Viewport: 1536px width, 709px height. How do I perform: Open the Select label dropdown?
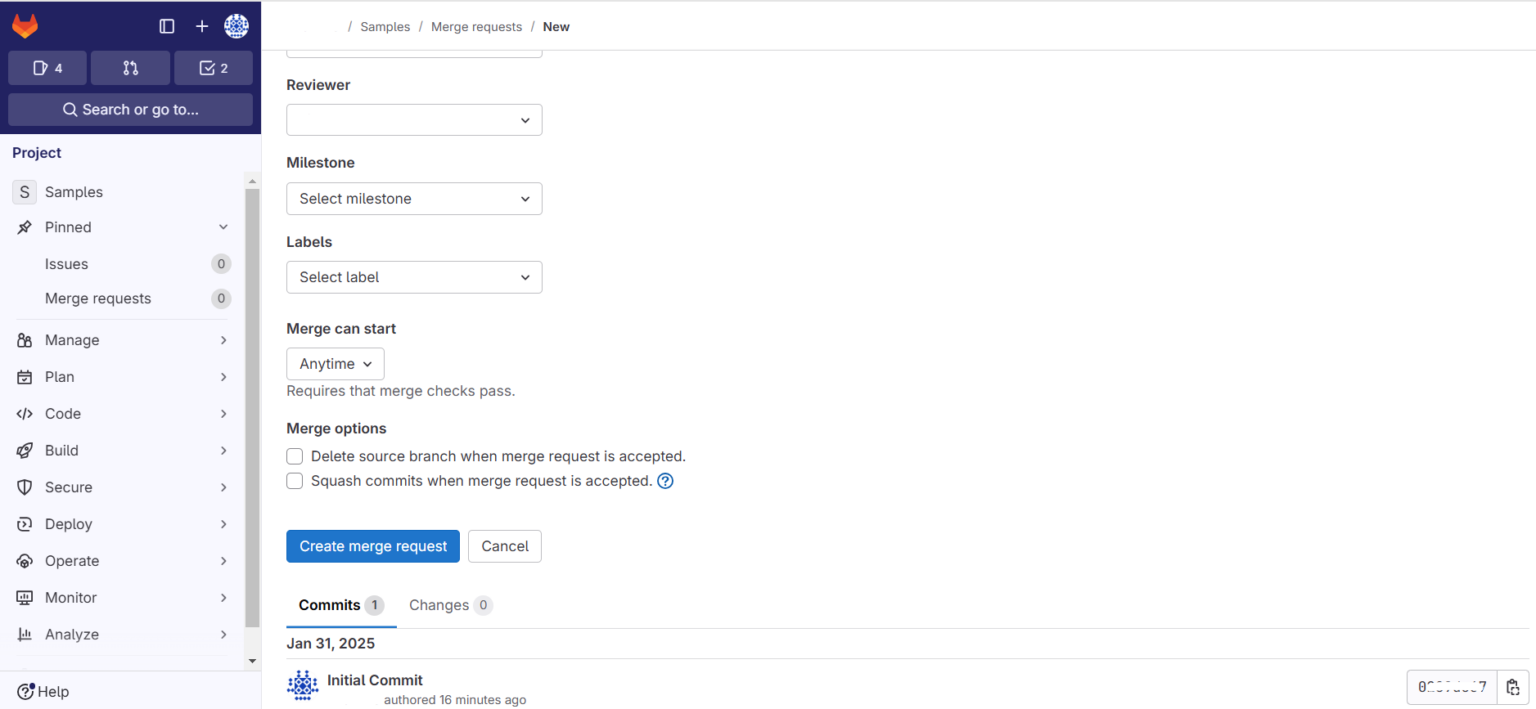(x=413, y=277)
